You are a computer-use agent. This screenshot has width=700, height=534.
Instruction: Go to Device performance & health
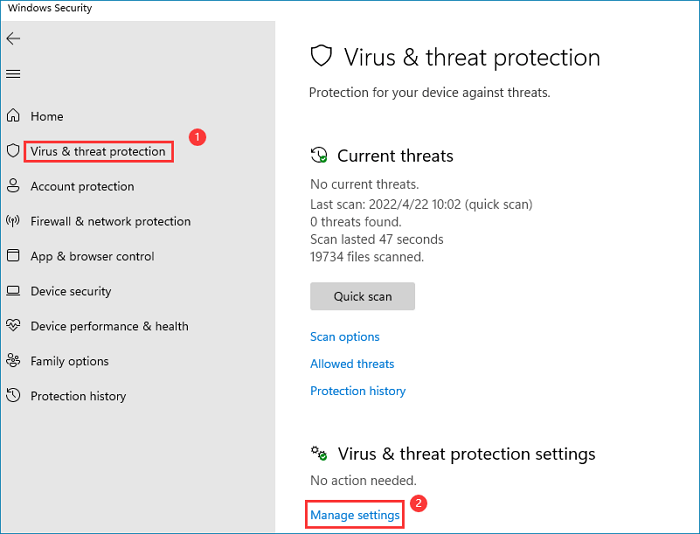[x=109, y=326]
